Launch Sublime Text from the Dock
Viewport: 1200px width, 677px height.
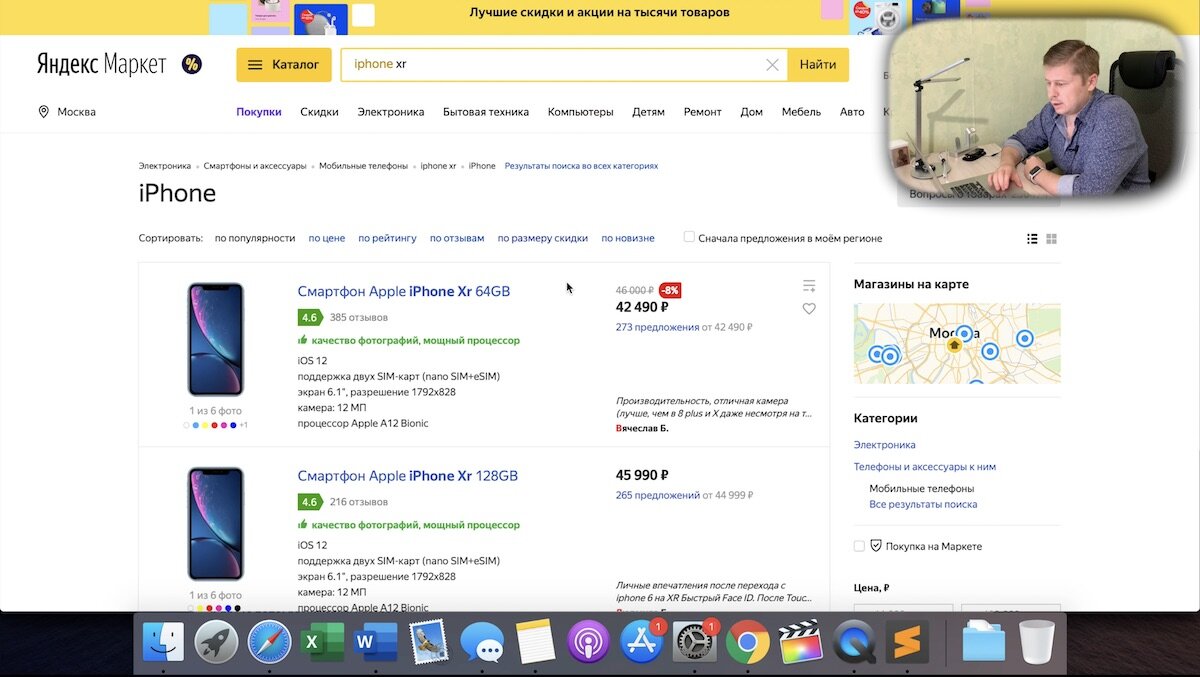[x=907, y=642]
